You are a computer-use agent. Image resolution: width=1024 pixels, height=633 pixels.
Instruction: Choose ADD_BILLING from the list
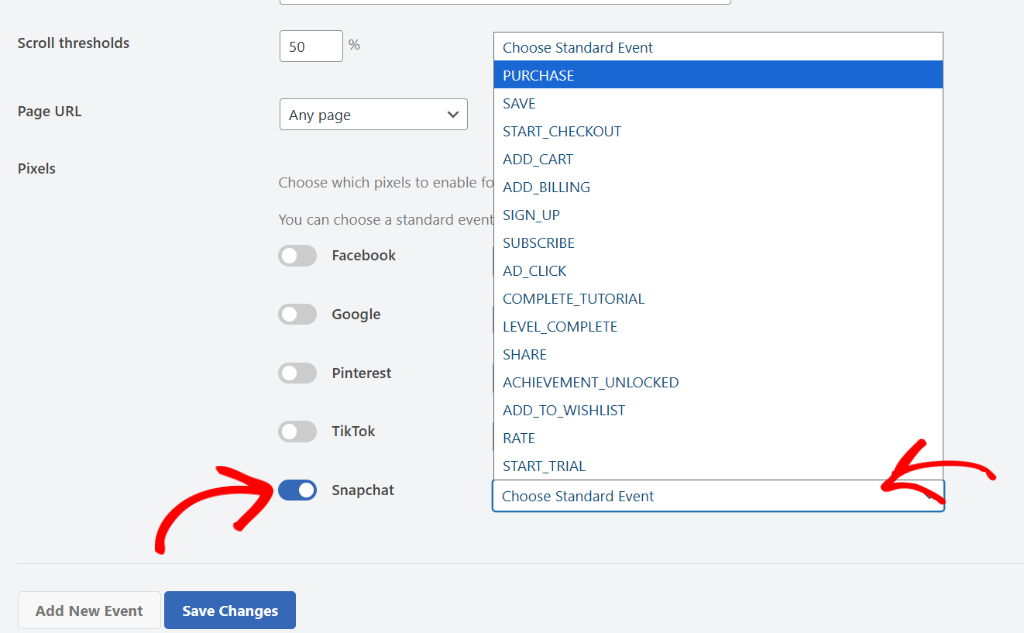tap(546, 187)
